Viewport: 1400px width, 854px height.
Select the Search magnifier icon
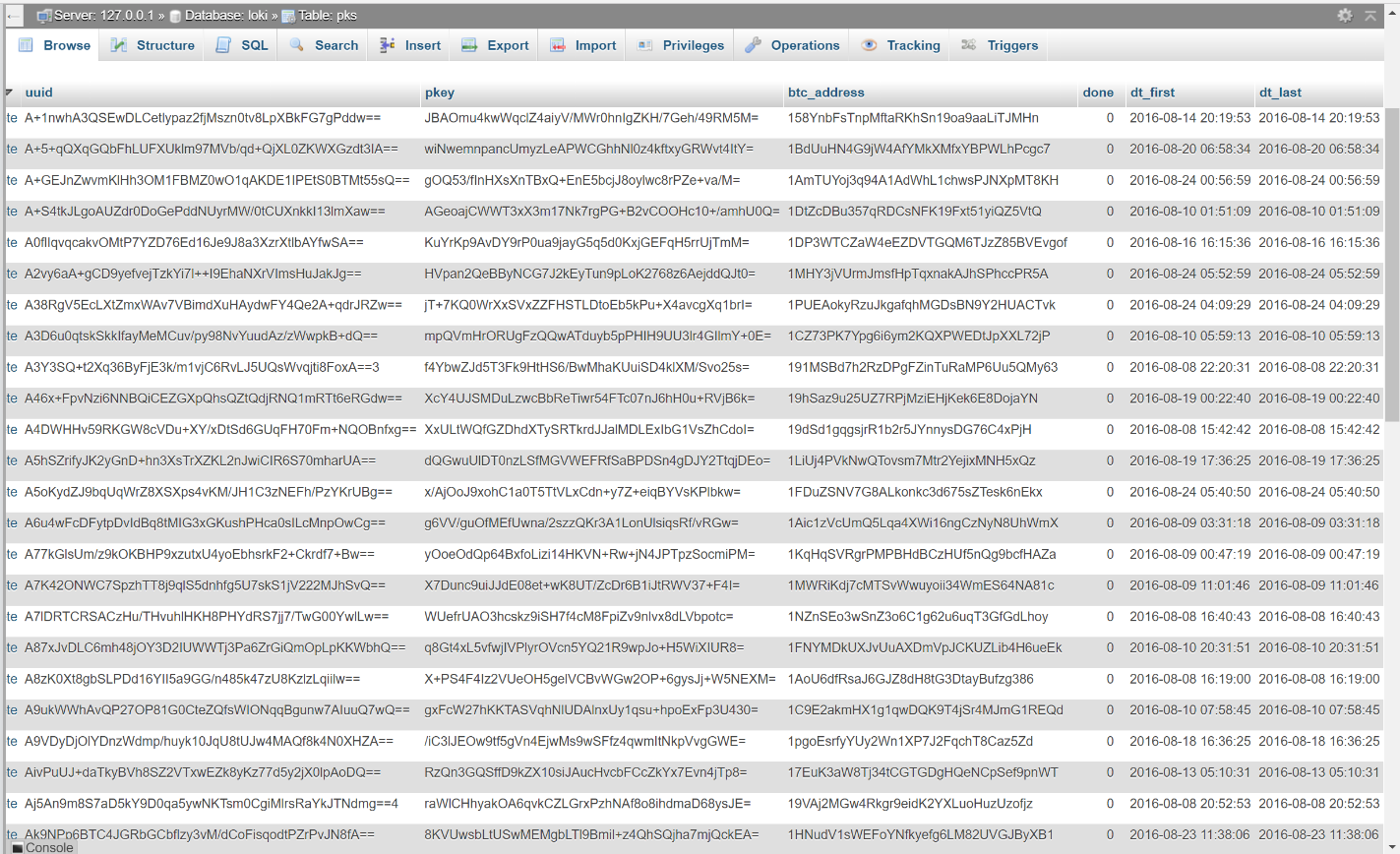[295, 44]
